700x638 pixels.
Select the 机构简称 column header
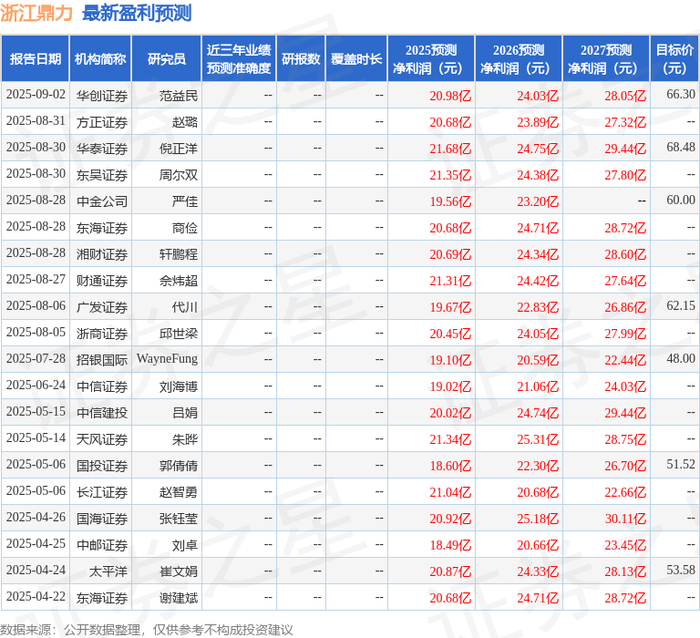pos(100,59)
